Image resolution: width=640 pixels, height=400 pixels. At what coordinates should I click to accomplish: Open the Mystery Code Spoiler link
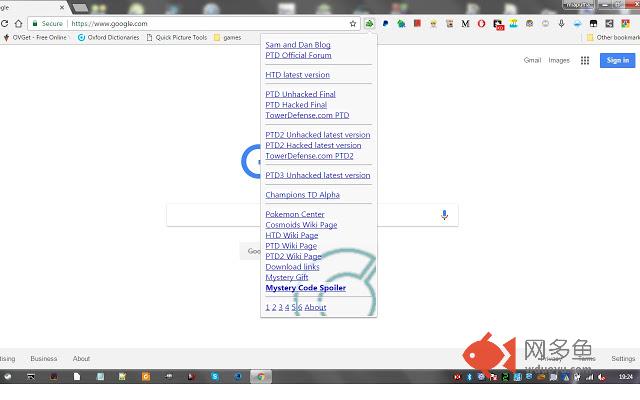point(305,288)
